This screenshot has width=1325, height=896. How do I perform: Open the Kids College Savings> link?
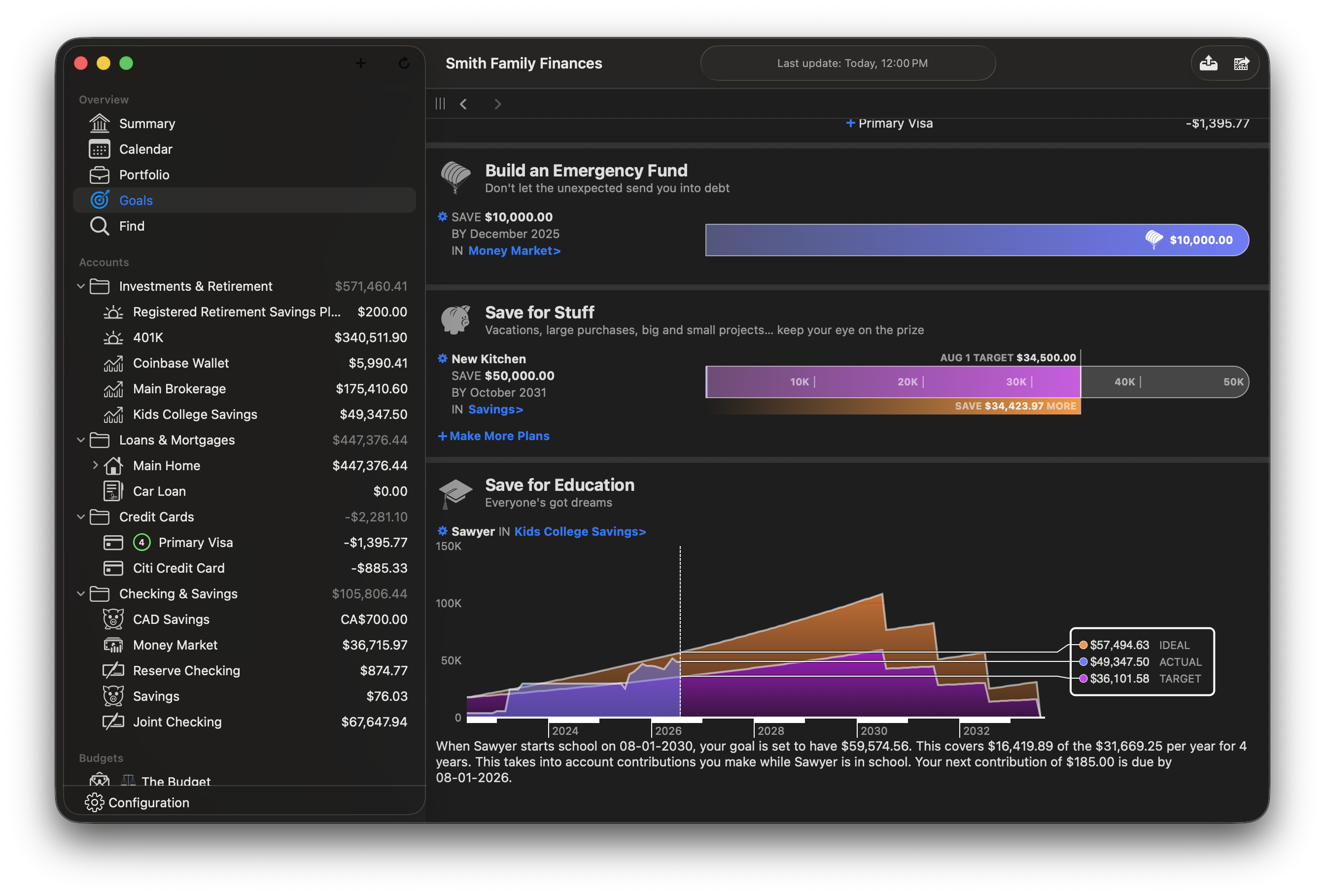point(579,531)
